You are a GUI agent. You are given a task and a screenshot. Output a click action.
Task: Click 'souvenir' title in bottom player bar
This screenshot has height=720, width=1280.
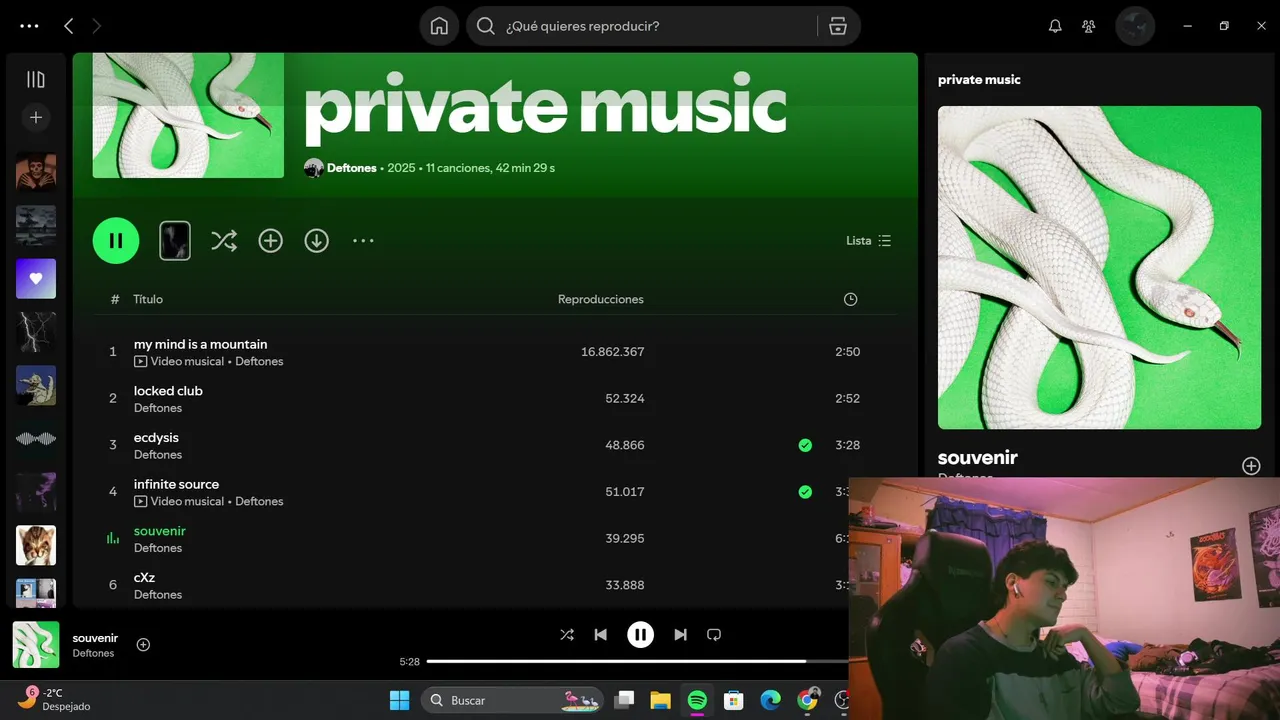[x=95, y=638]
